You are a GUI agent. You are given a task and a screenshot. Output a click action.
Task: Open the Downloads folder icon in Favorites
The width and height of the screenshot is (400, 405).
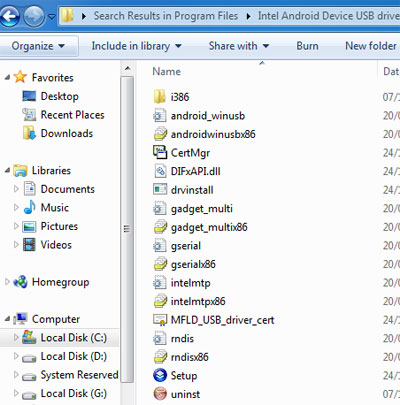click(x=29, y=133)
